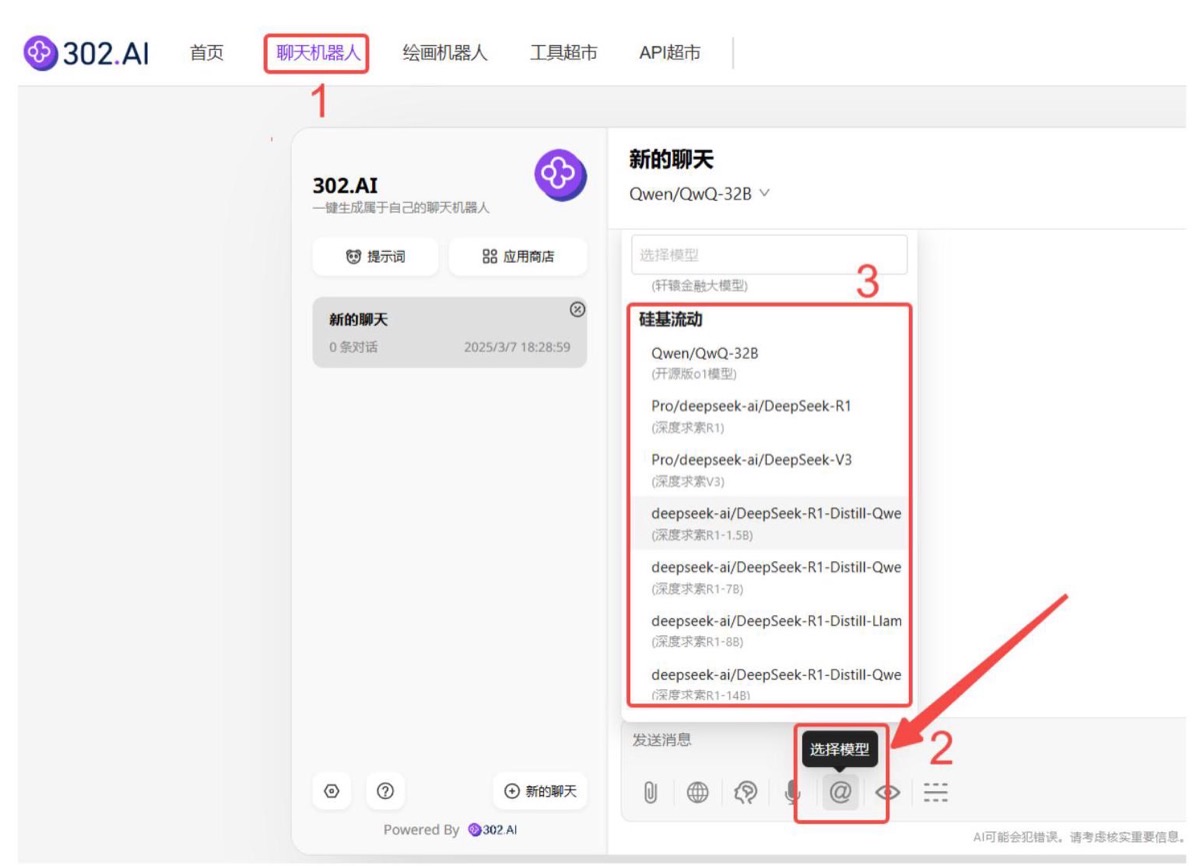Delete the 新的聊天 conversation with X icon
Viewport: 1200px width, 866px height.
click(x=577, y=309)
